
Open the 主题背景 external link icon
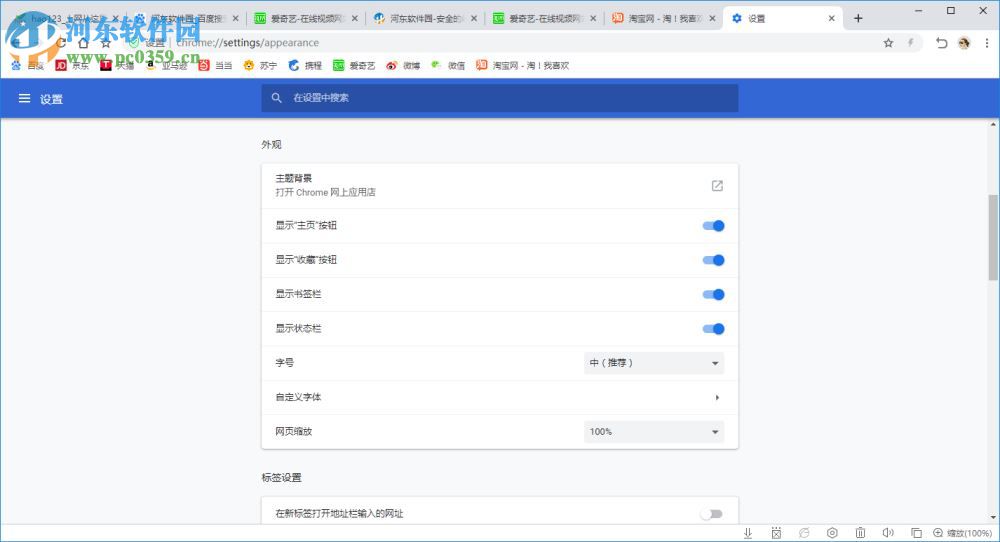pos(717,186)
